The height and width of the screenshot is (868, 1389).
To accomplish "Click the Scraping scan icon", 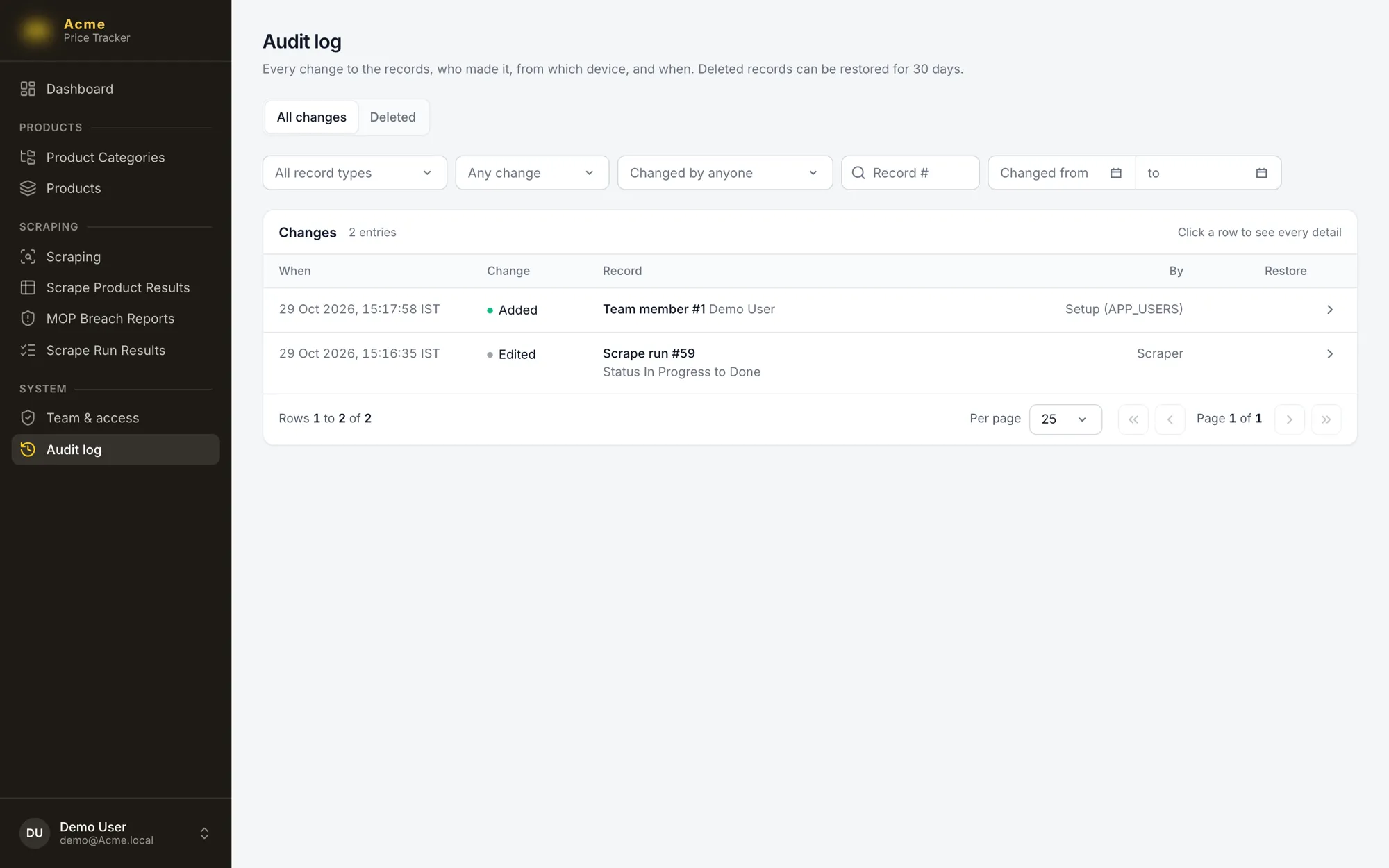I will click(x=28, y=256).
